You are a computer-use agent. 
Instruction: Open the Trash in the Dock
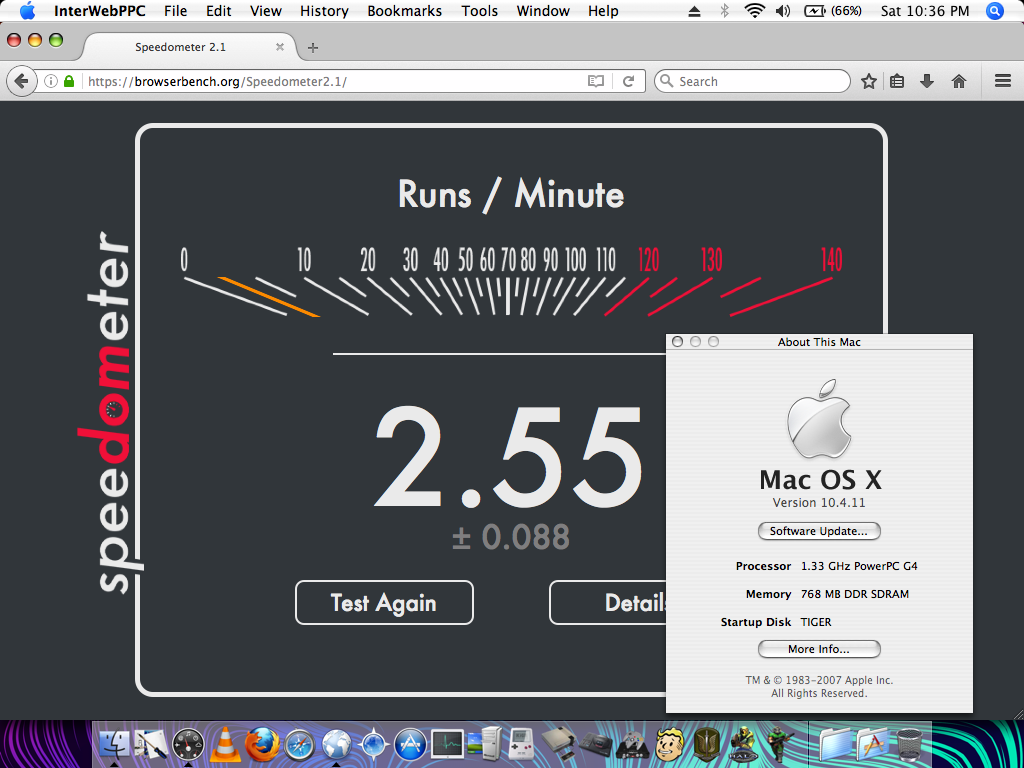tap(910, 744)
